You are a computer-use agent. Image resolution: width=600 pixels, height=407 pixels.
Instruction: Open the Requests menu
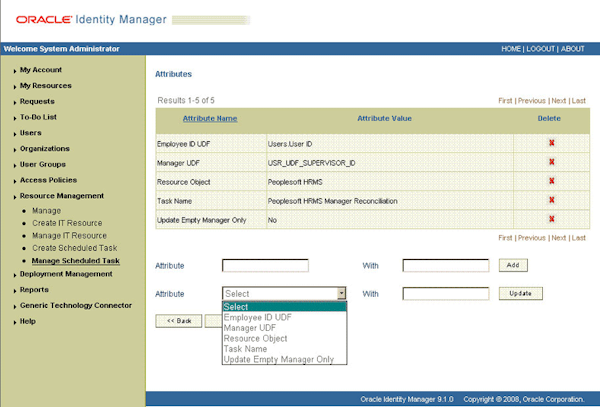[37, 101]
